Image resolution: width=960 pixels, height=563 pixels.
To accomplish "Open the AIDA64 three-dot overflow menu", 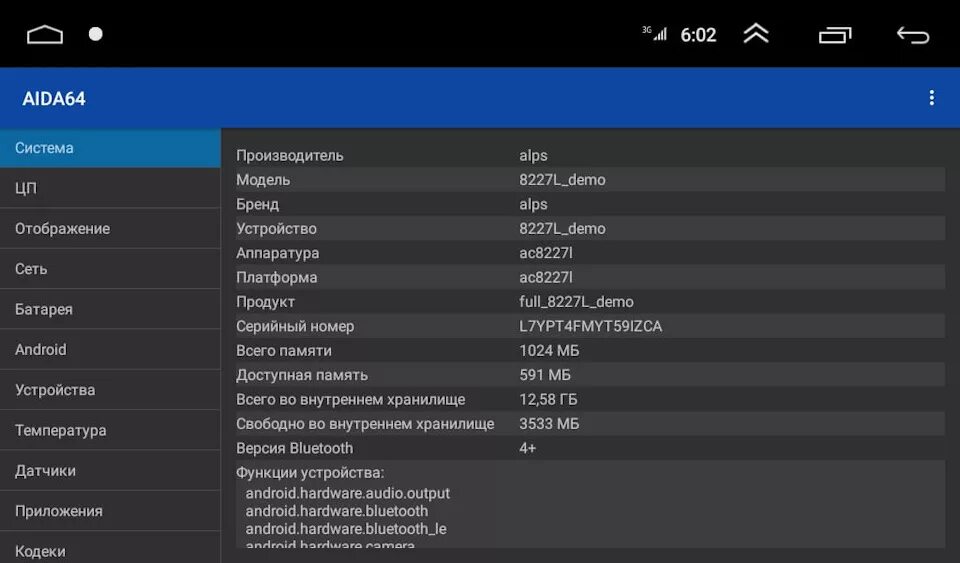I will click(x=931, y=98).
